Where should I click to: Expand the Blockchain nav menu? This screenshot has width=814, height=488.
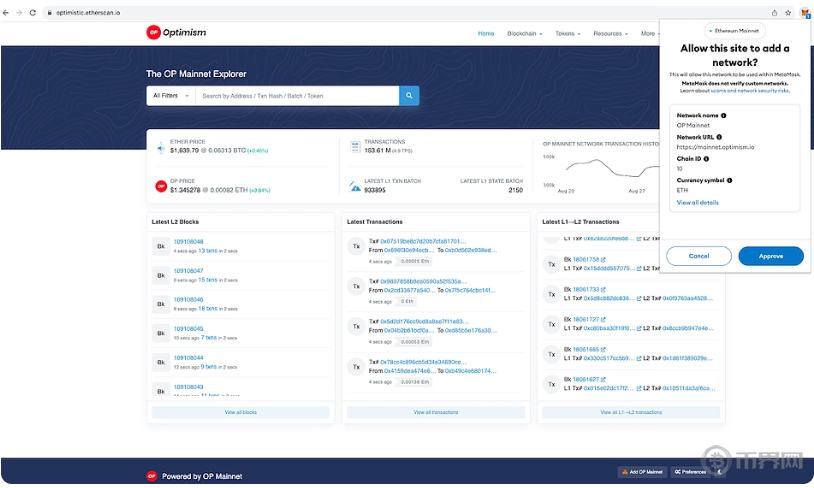click(525, 33)
